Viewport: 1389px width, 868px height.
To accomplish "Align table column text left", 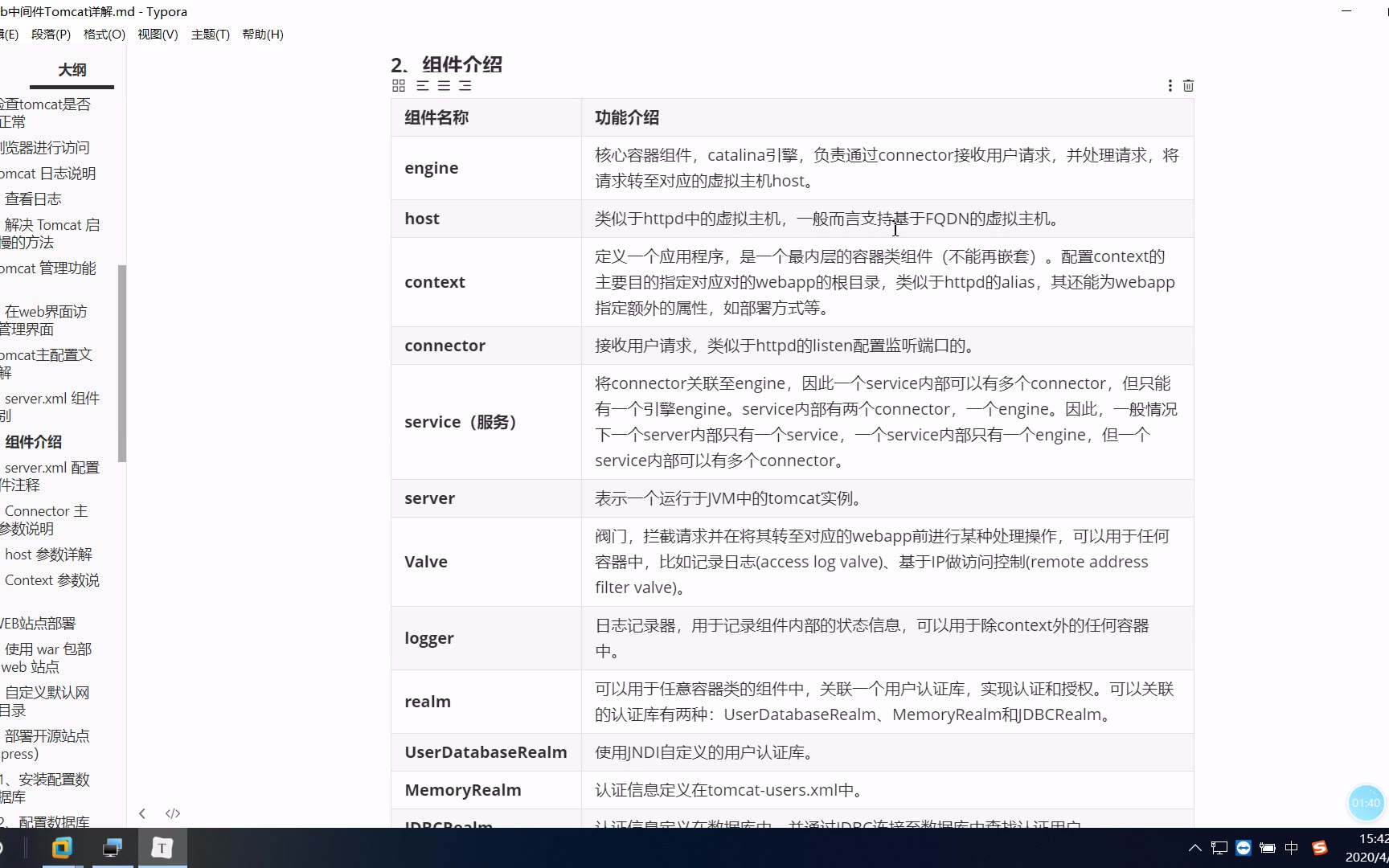I will point(422,86).
